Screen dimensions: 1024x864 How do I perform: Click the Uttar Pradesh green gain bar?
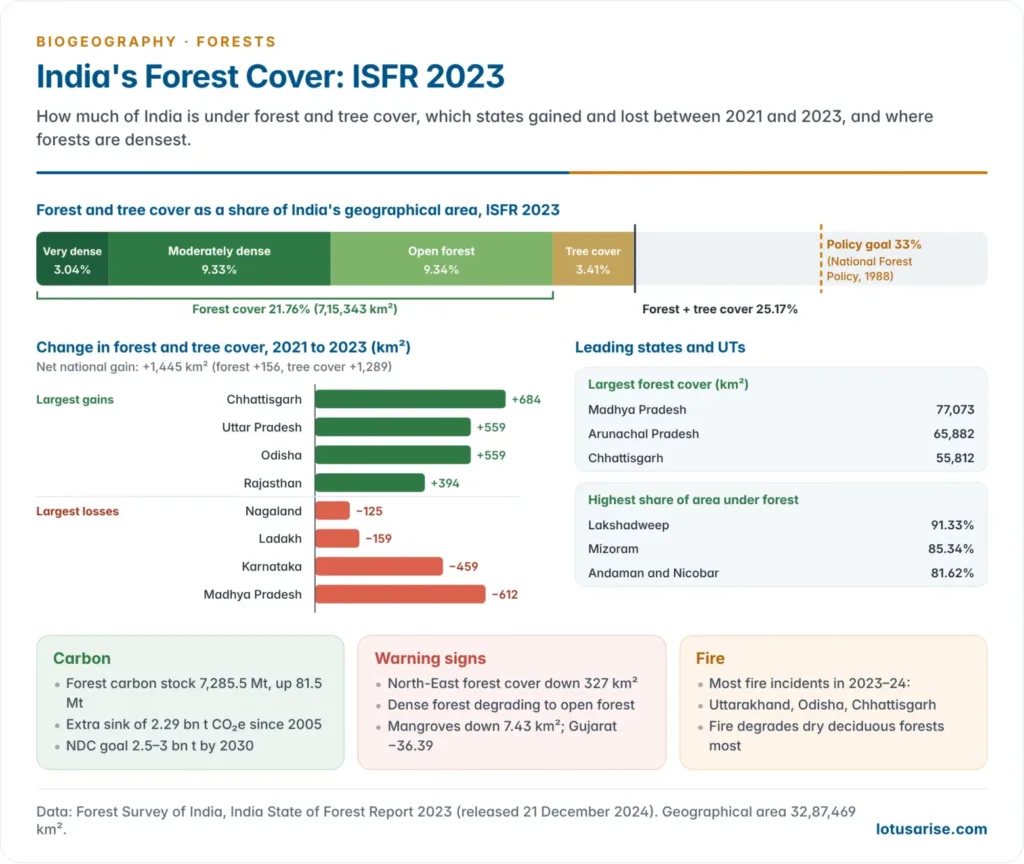pyautogui.click(x=393, y=427)
